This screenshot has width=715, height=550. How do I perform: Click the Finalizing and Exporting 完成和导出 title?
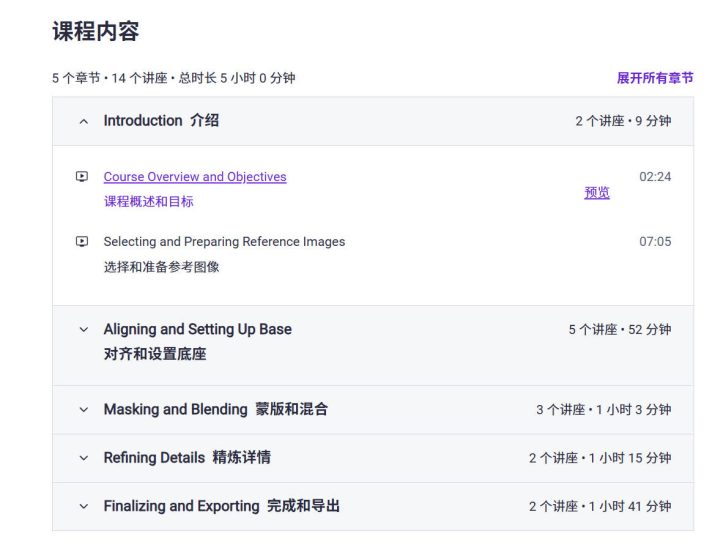(222, 506)
